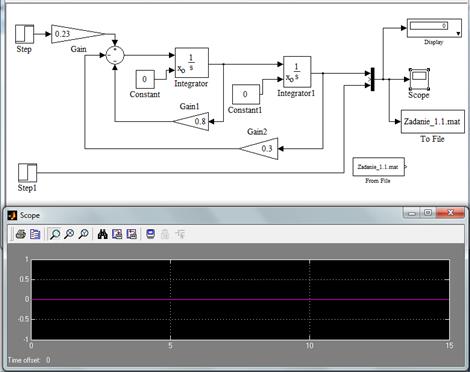This screenshot has width=470, height=372.
Task: Maximize the Scope window
Action: (x=428, y=213)
